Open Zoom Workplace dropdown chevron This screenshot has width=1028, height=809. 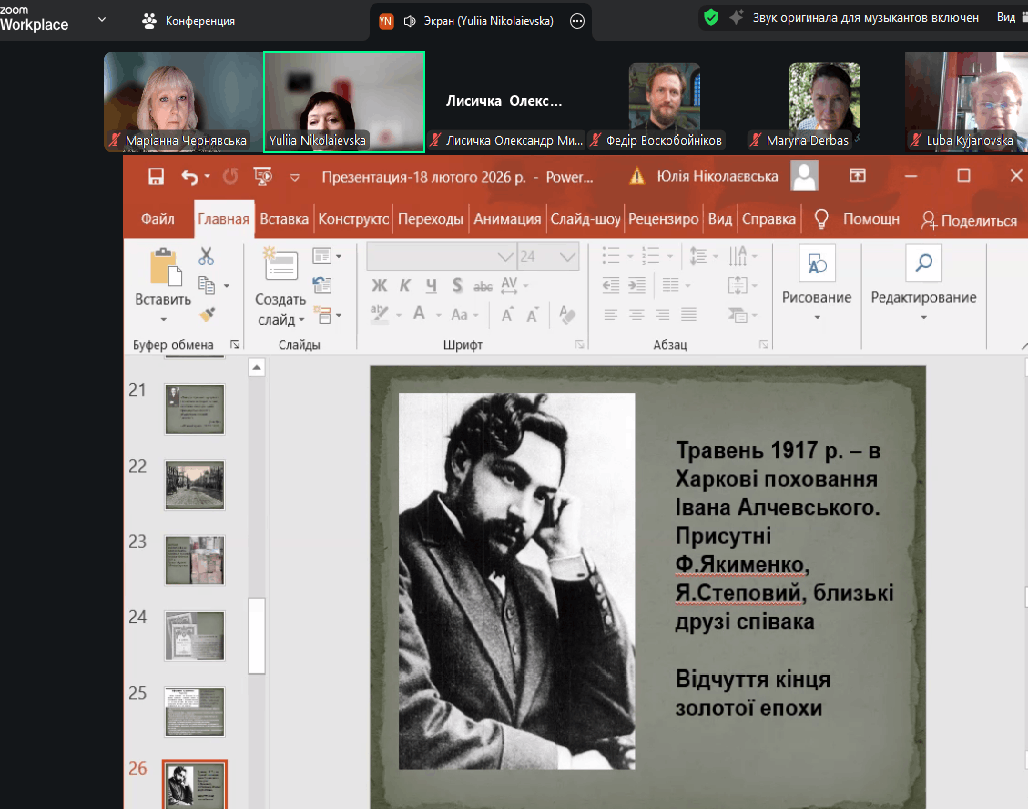[x=101, y=19]
